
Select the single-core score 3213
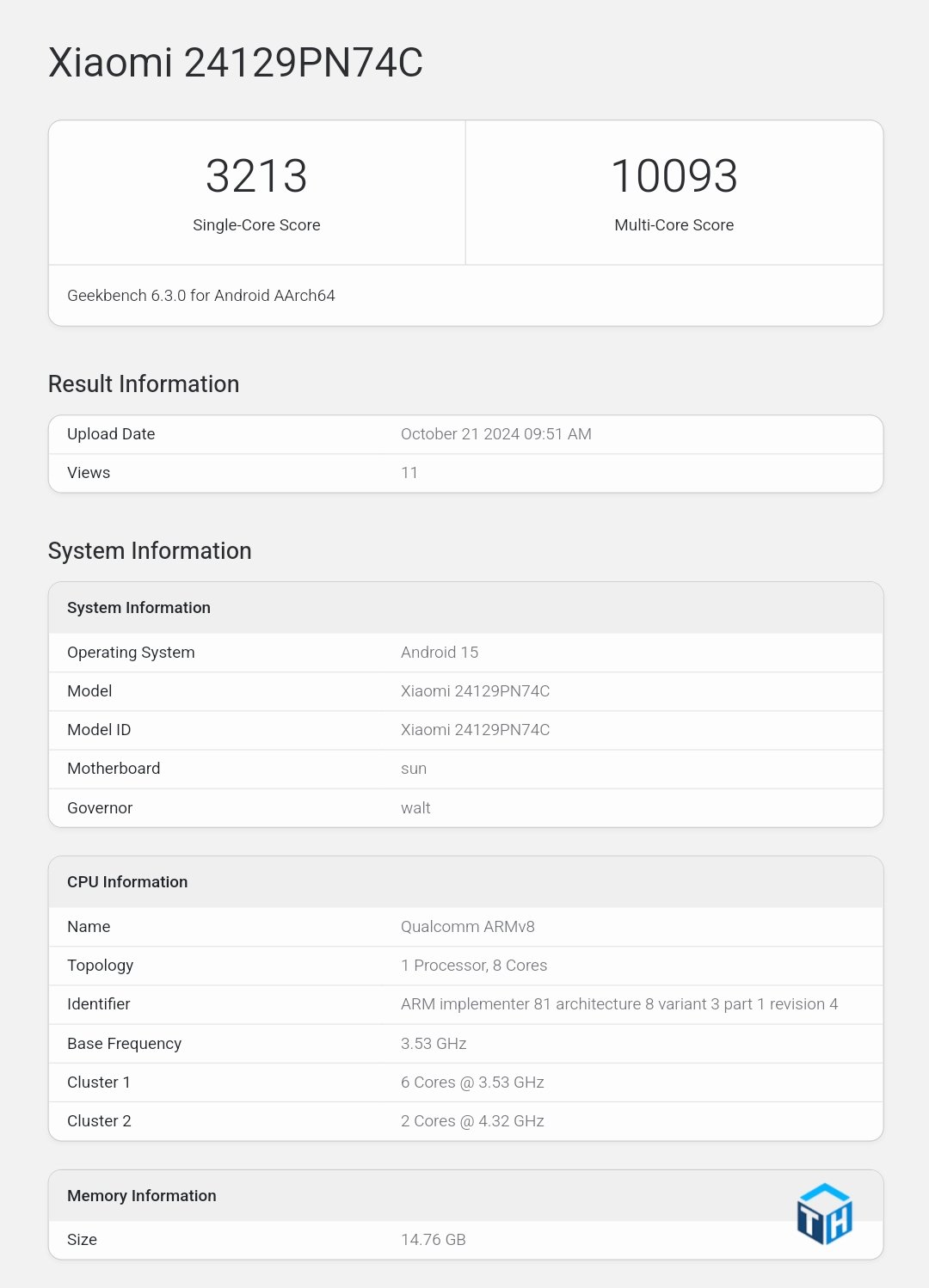(256, 176)
